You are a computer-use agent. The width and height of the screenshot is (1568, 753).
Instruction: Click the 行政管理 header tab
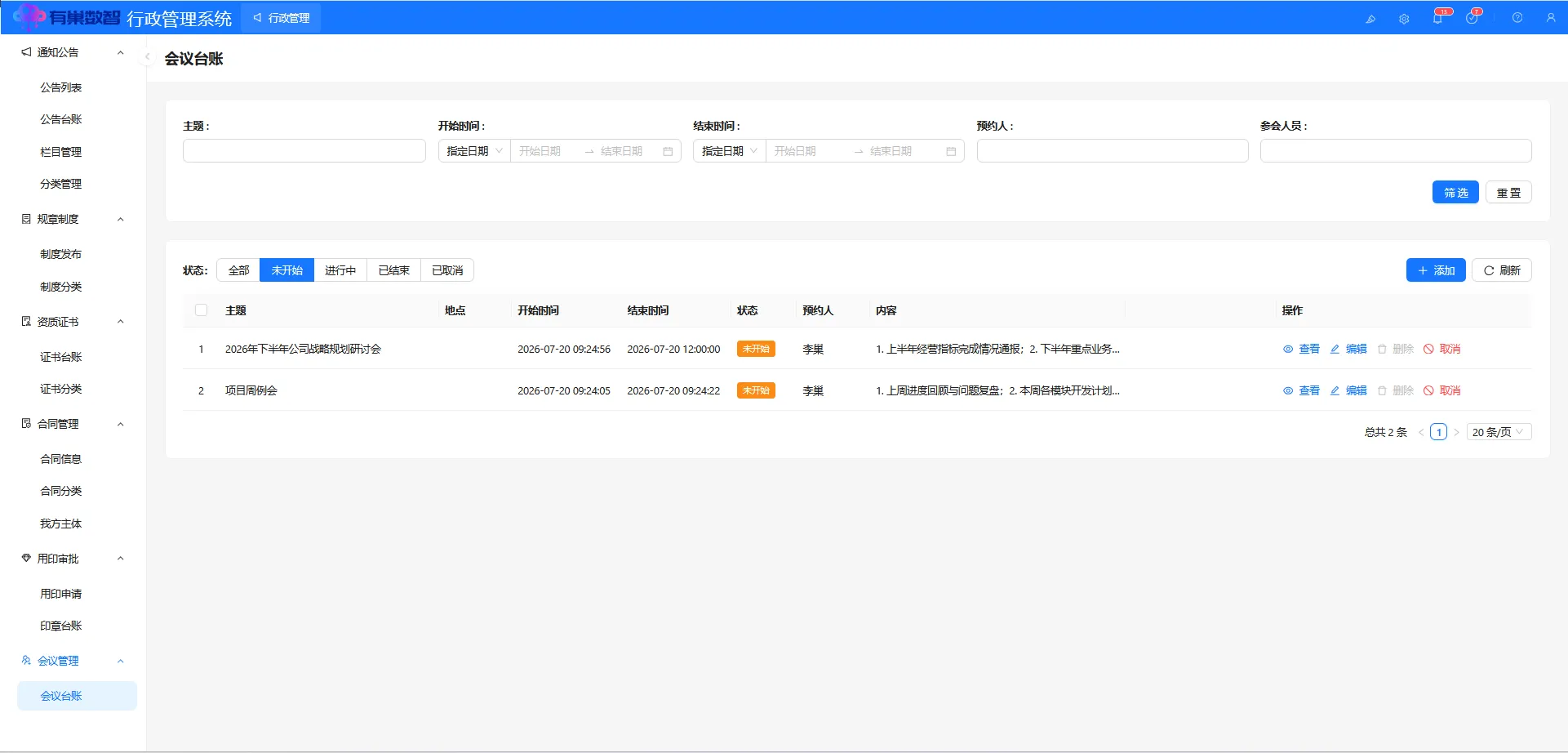[x=281, y=18]
